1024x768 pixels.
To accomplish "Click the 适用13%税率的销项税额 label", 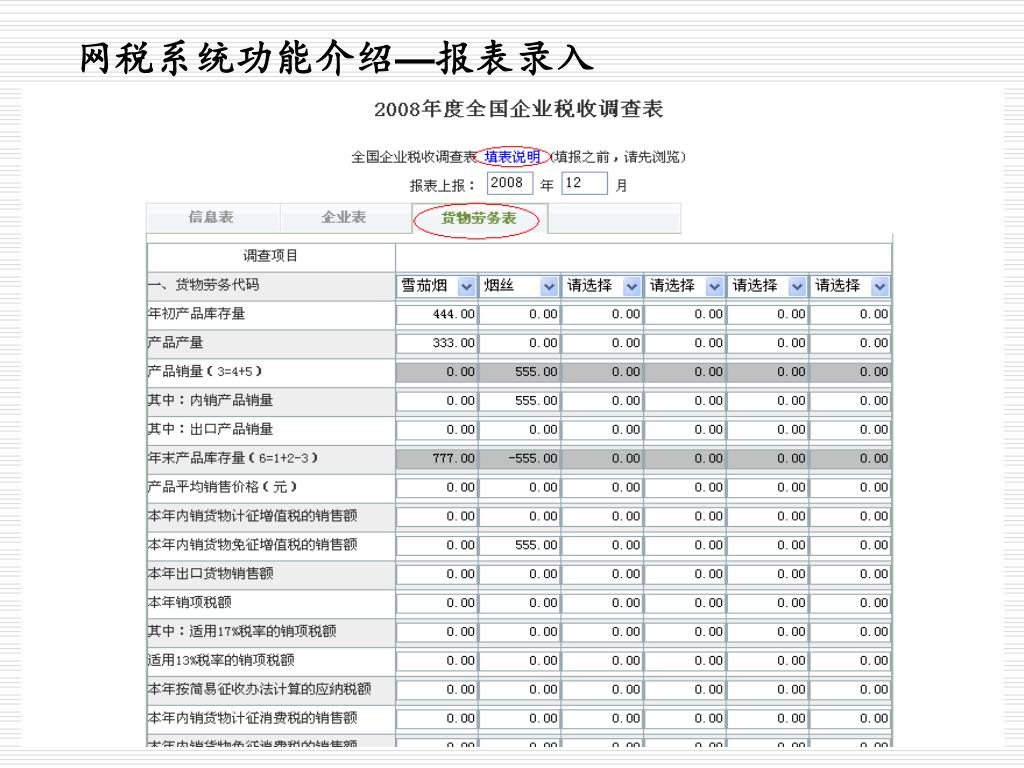I will click(221, 660).
